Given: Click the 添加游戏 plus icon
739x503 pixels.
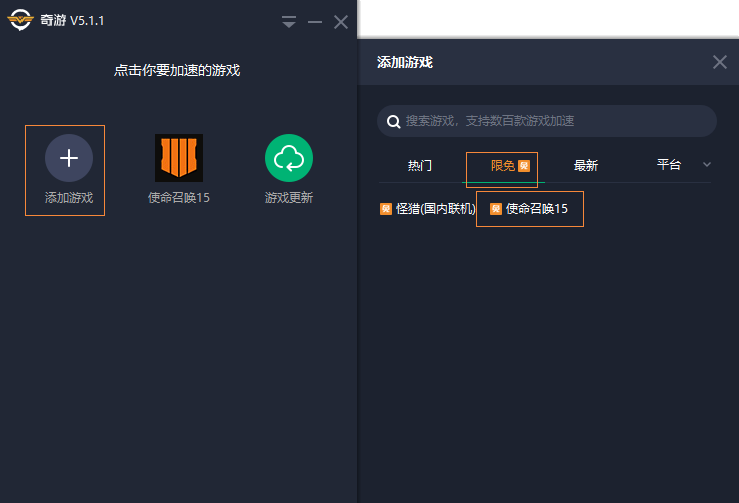Looking at the screenshot, I should tap(69, 158).
